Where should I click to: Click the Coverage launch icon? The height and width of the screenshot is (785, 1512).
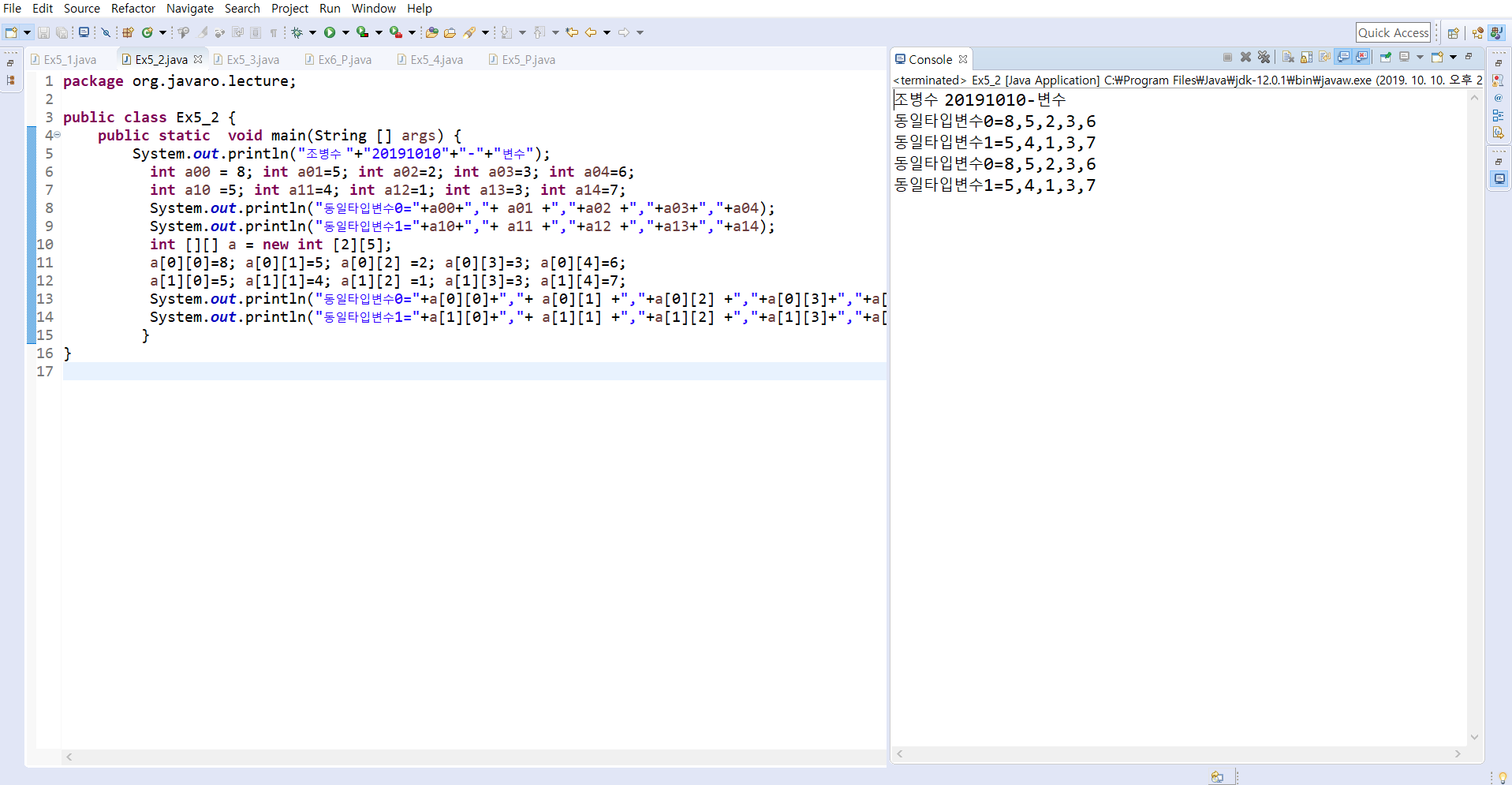pos(363,32)
